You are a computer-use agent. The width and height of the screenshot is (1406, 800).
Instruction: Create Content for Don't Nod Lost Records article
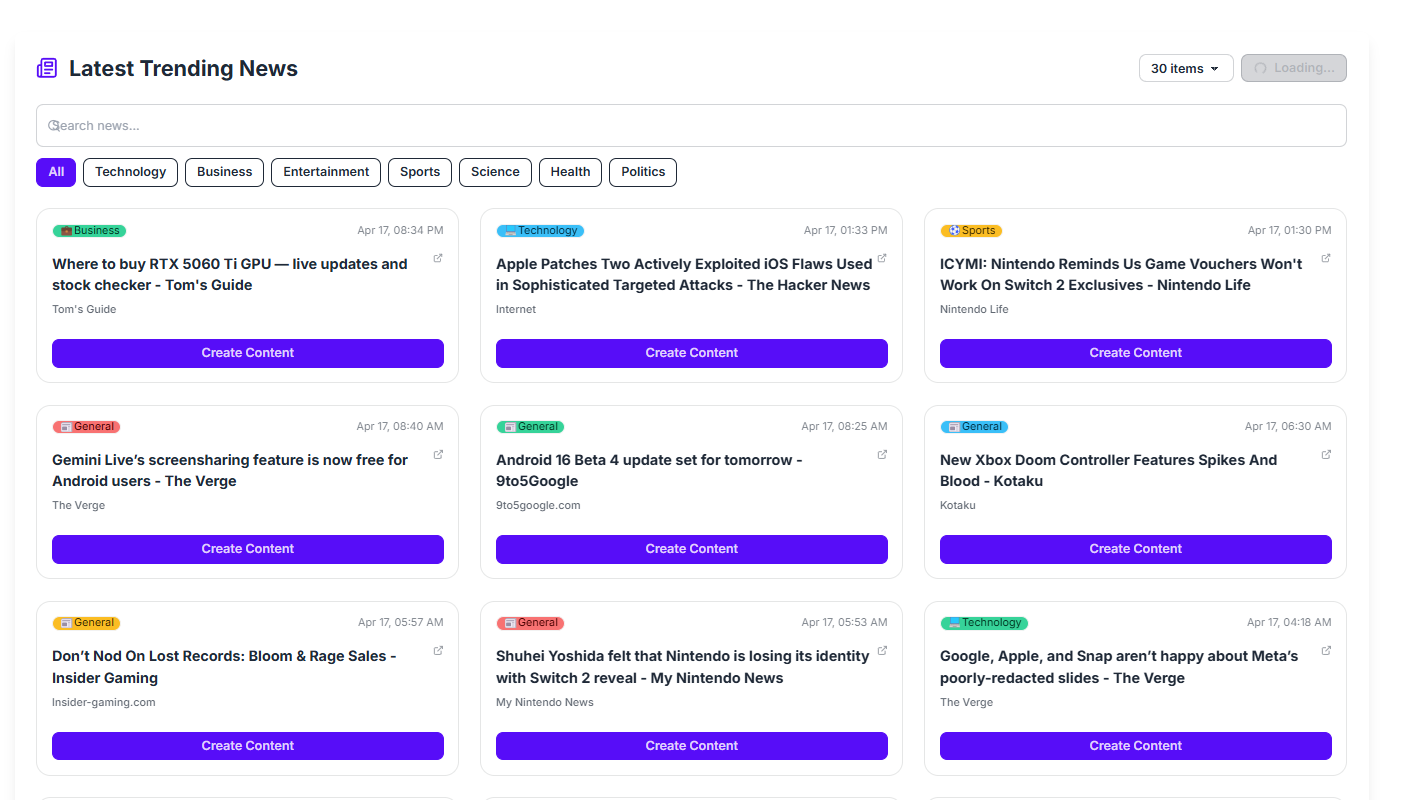tap(248, 746)
